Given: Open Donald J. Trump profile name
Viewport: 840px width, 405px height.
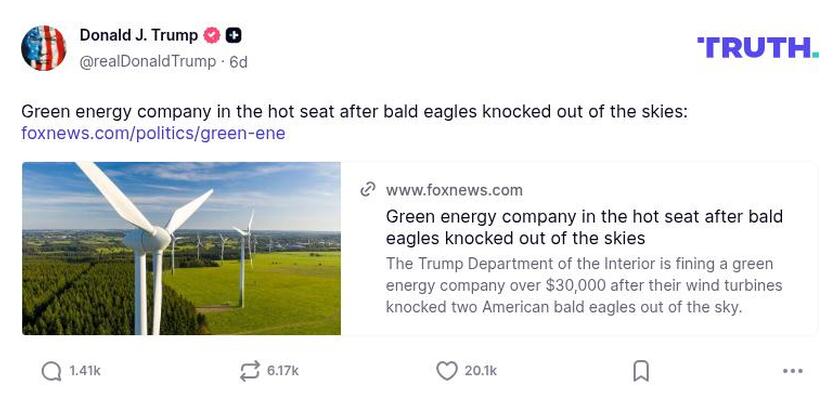Looking at the screenshot, I should [x=139, y=35].
